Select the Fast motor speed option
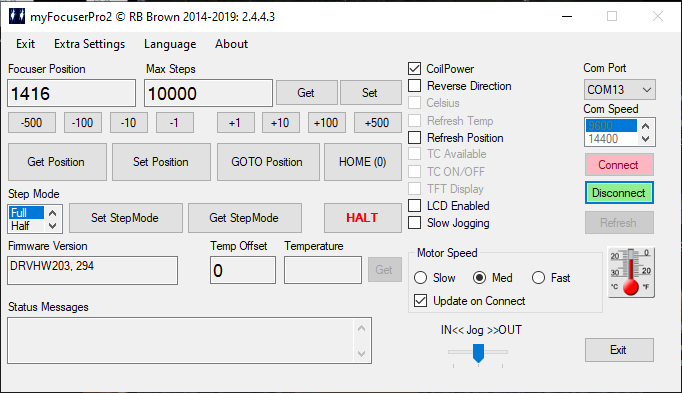This screenshot has width=682, height=393. (538, 278)
